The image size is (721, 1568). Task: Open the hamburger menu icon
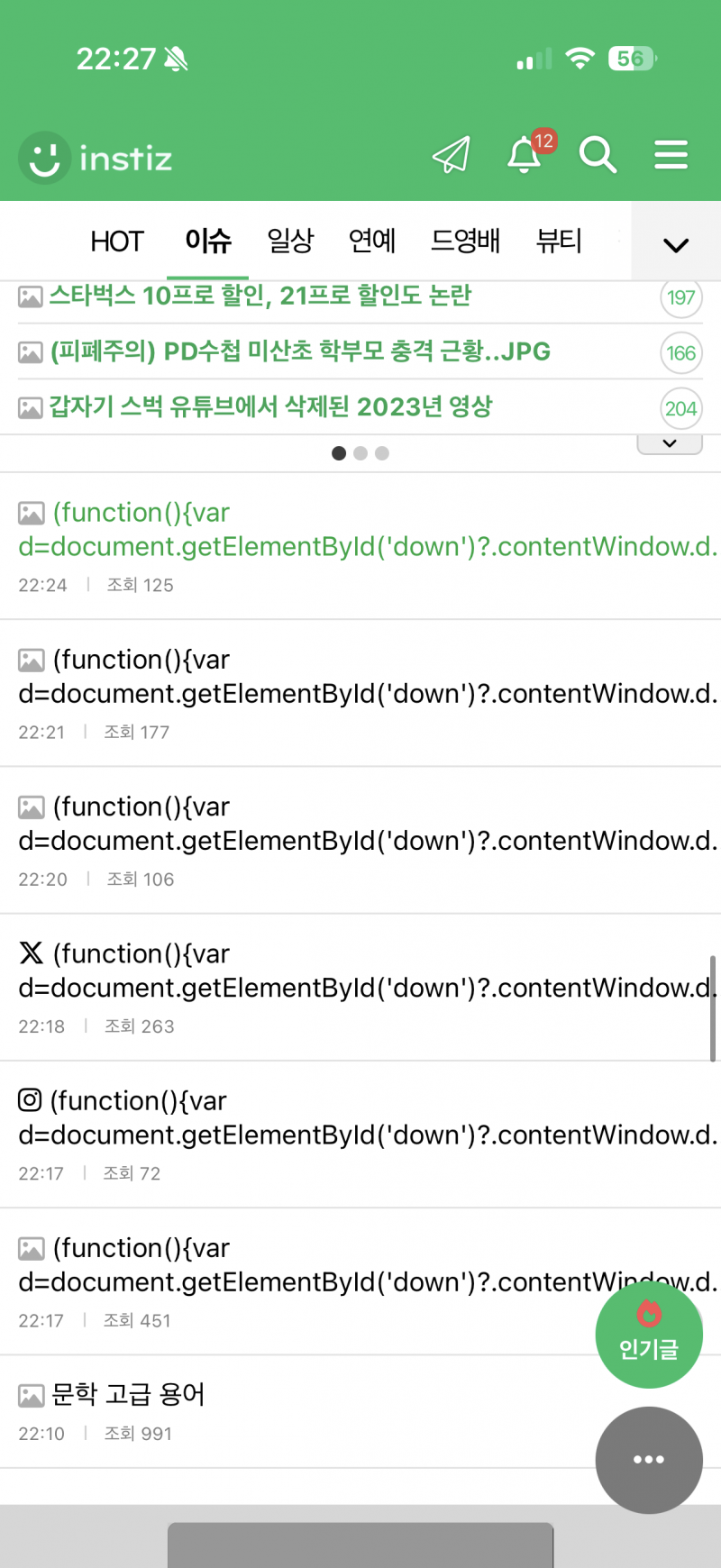point(671,155)
